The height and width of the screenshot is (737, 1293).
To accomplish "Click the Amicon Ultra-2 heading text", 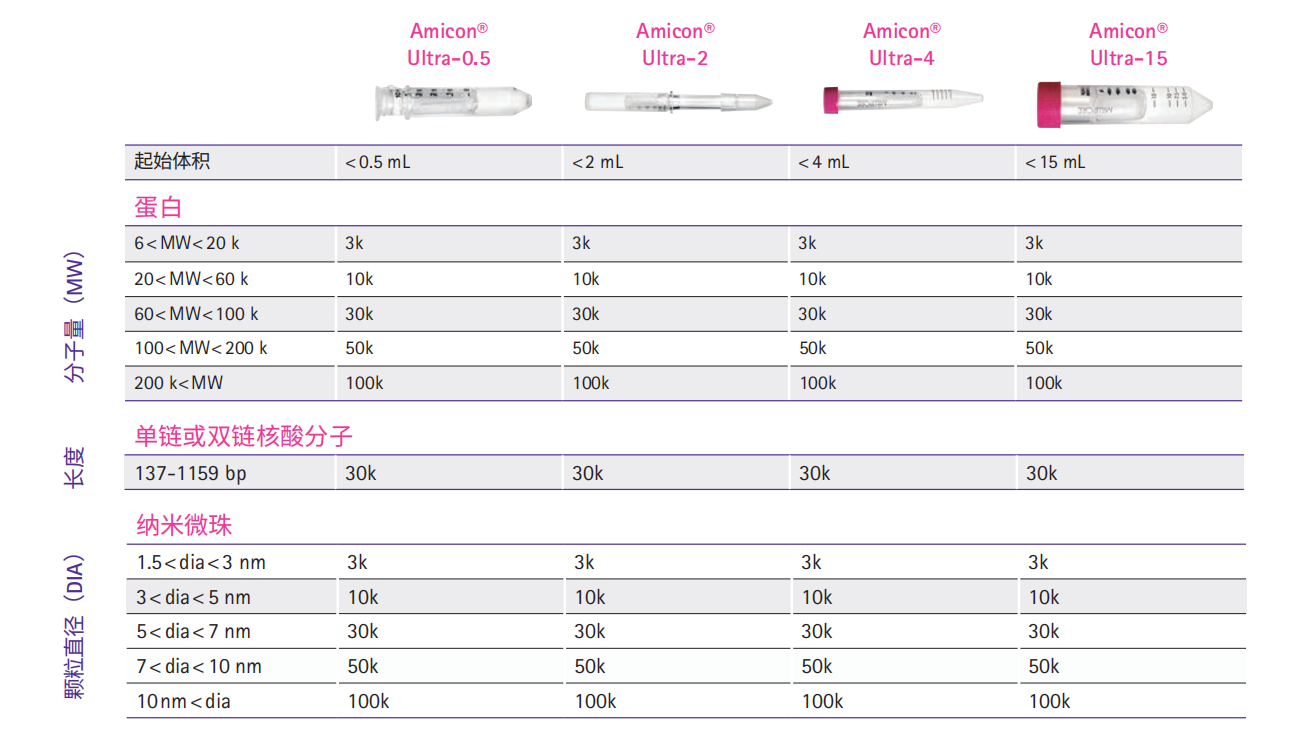I will (x=675, y=45).
